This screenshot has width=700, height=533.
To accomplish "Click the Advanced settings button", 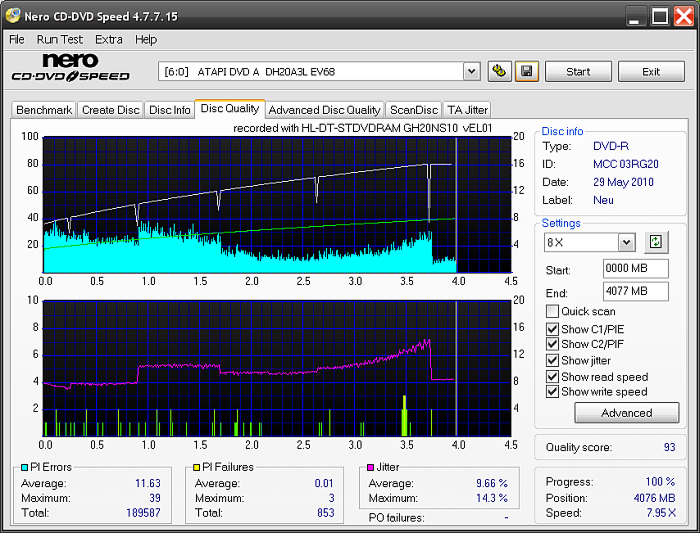I will [x=626, y=413].
